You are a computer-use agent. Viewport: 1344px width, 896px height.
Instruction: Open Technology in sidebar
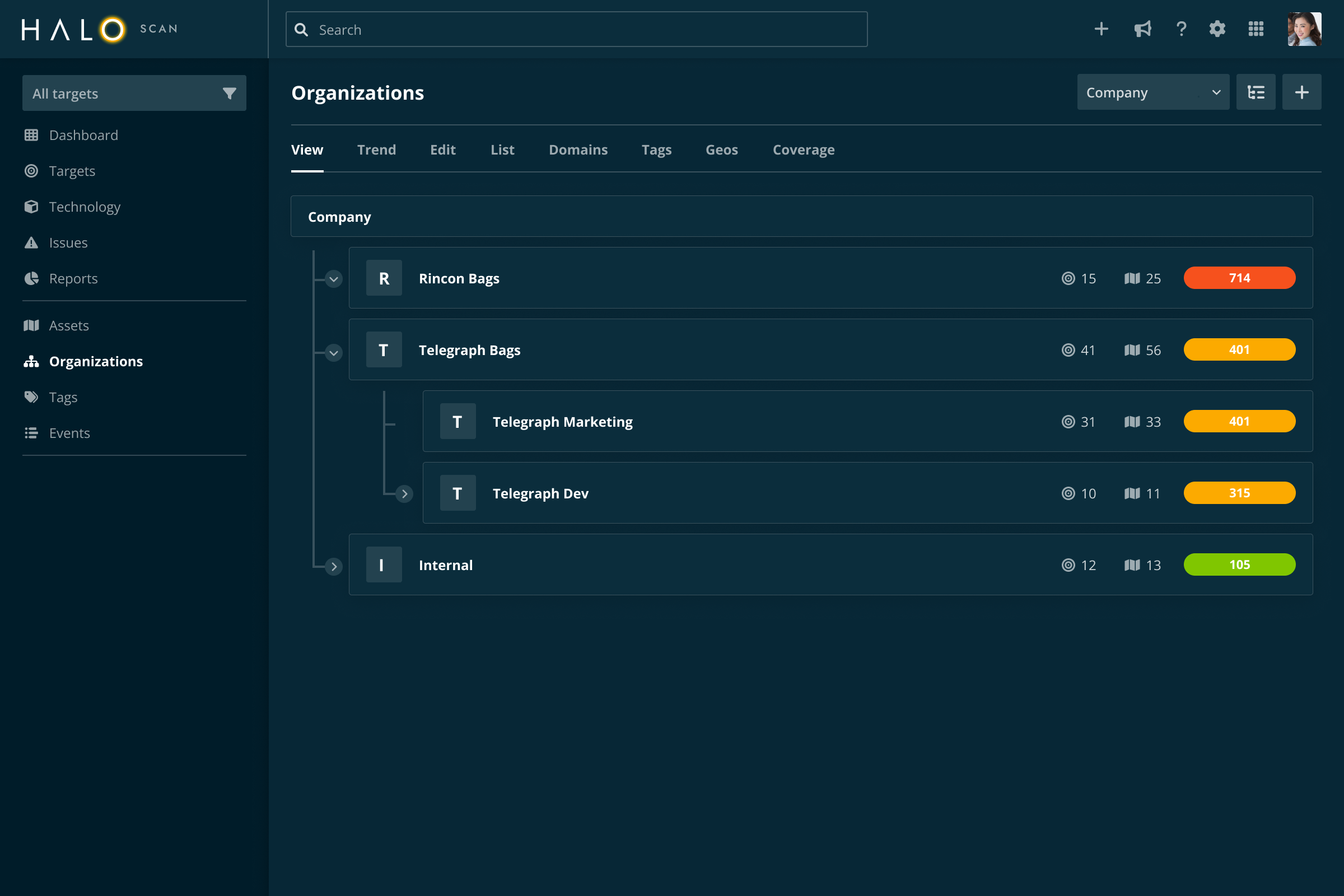(x=85, y=207)
